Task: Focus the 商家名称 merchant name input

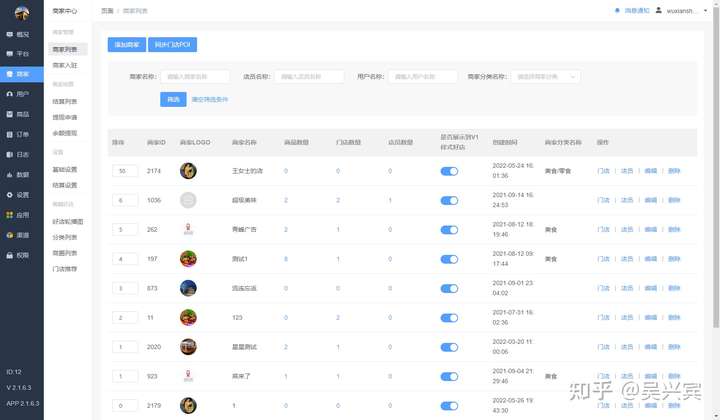Action: pos(195,77)
